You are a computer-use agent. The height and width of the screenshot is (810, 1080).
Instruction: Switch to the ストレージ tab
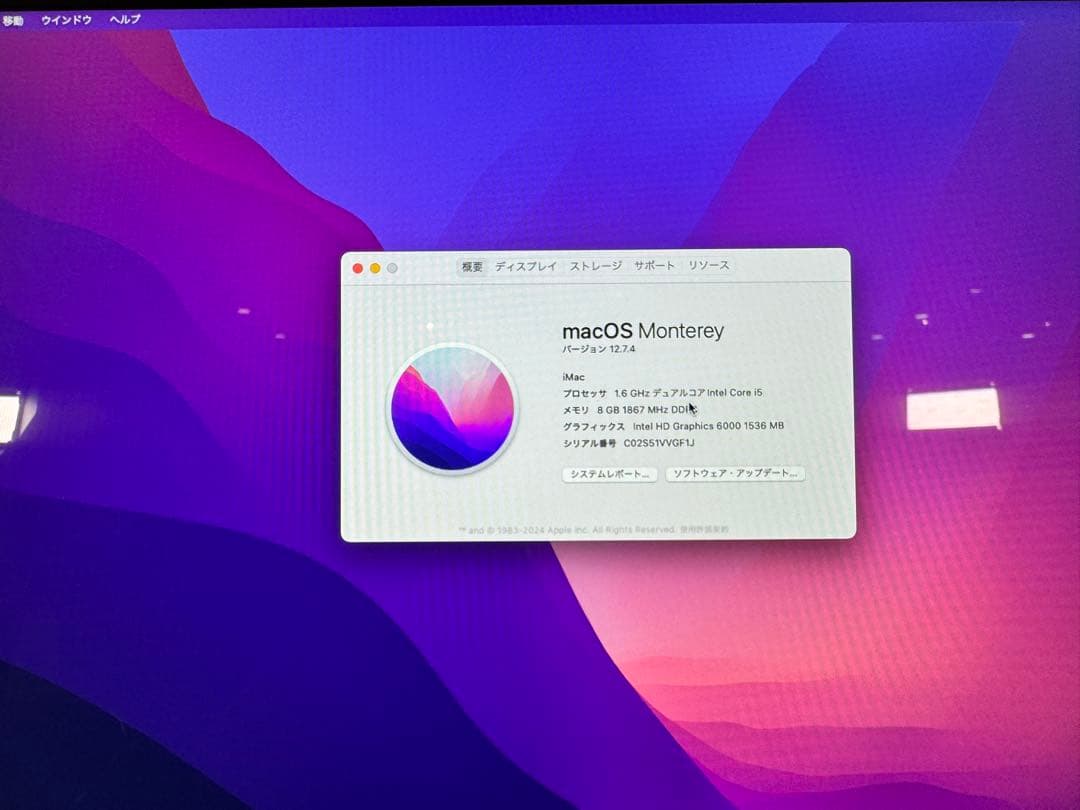pos(594,266)
